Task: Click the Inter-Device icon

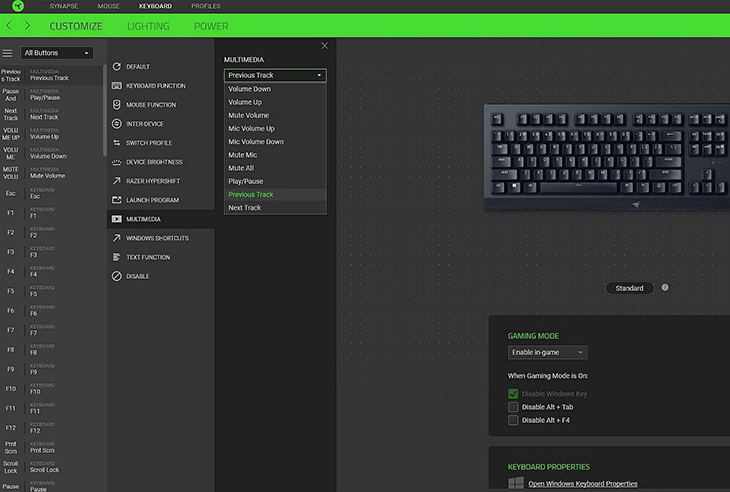Action: tap(116, 124)
